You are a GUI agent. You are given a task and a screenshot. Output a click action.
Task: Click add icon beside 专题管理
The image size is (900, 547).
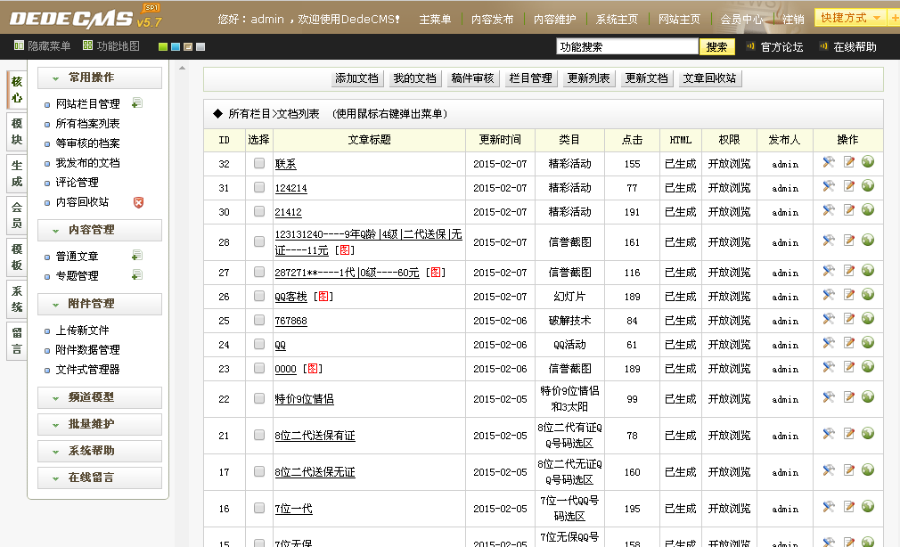click(x=137, y=276)
